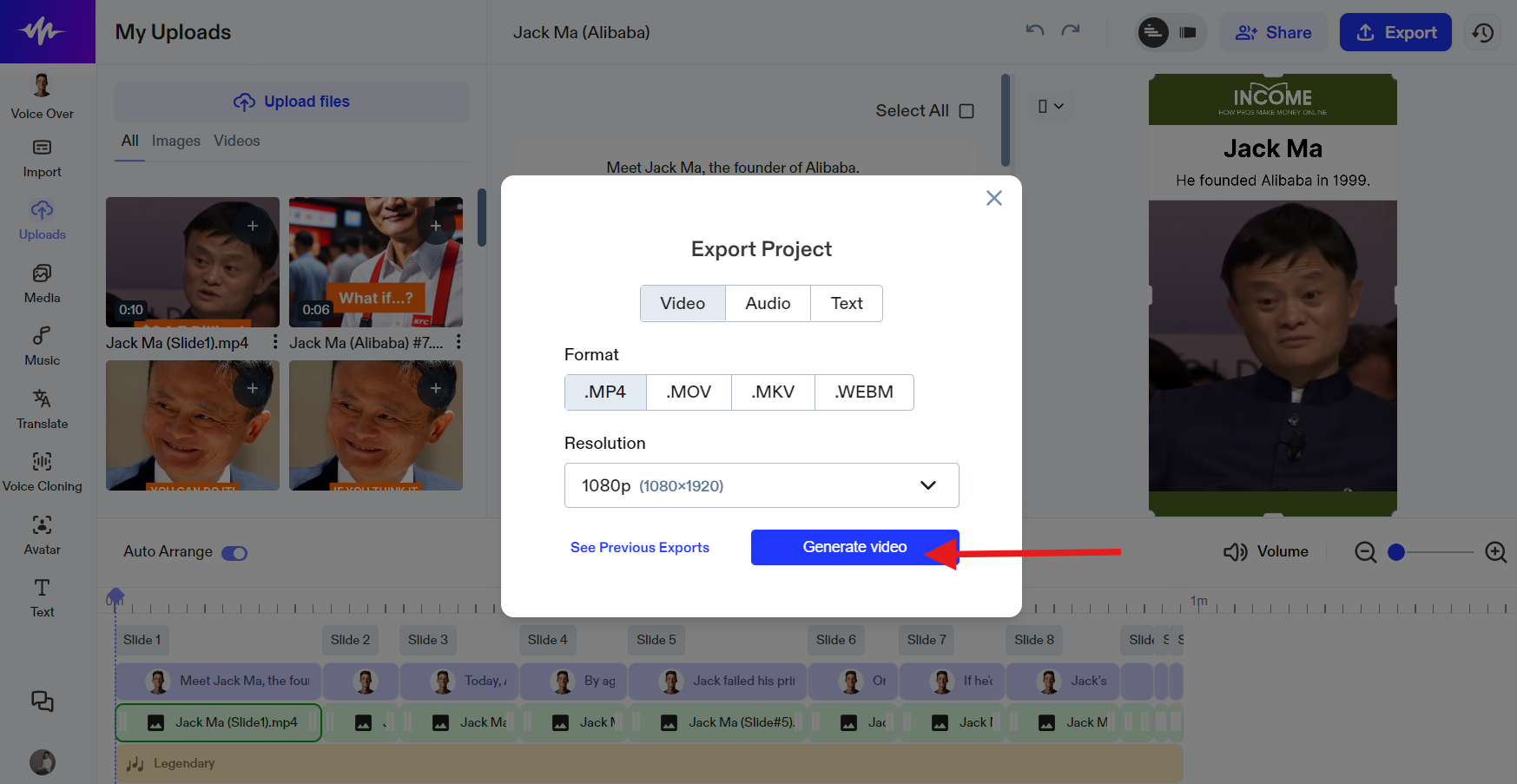Open version history clock icon
The image size is (1517, 784).
click(1483, 33)
